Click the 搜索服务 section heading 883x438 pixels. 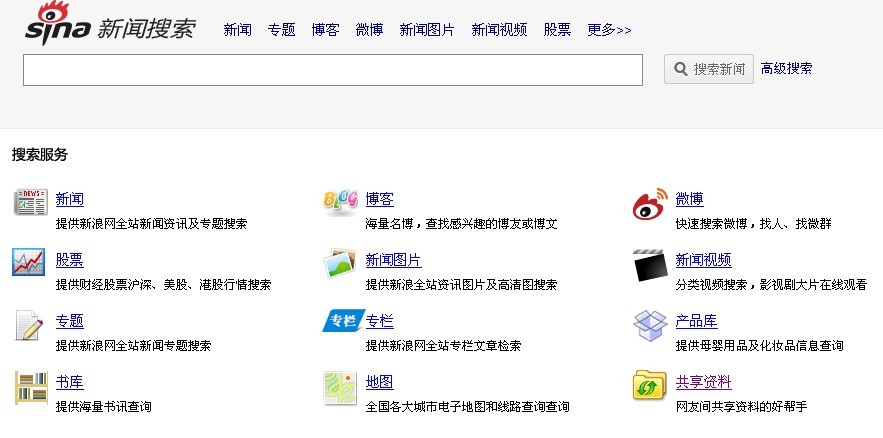39,155
